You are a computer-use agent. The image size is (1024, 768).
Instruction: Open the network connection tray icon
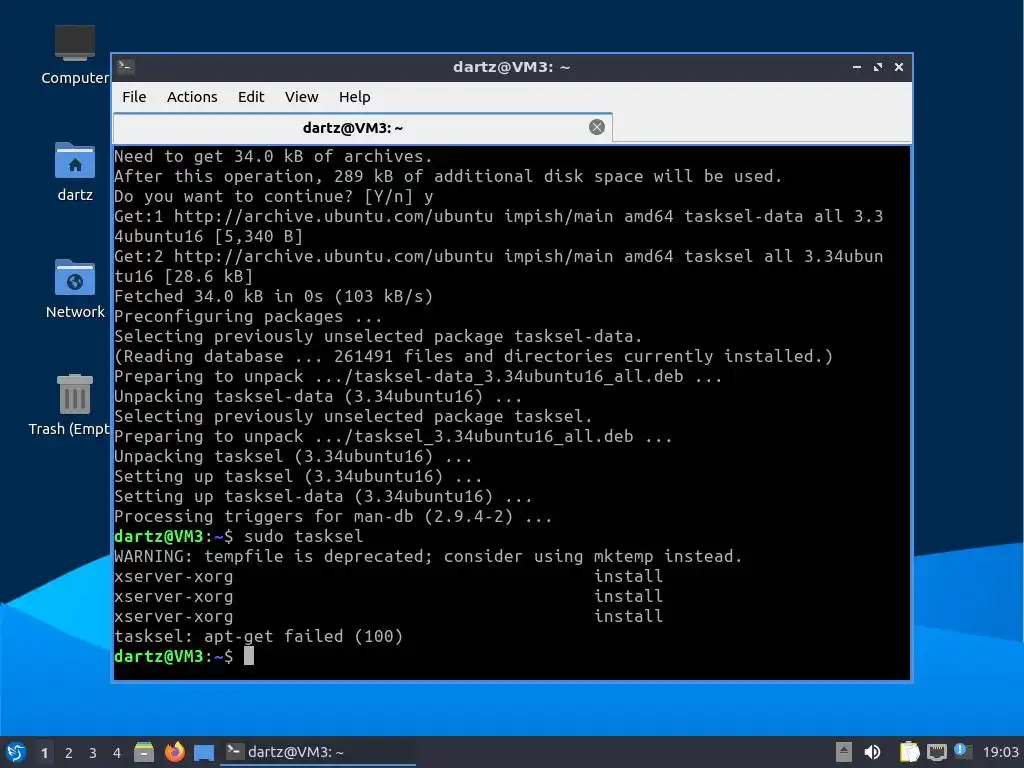[x=936, y=752]
